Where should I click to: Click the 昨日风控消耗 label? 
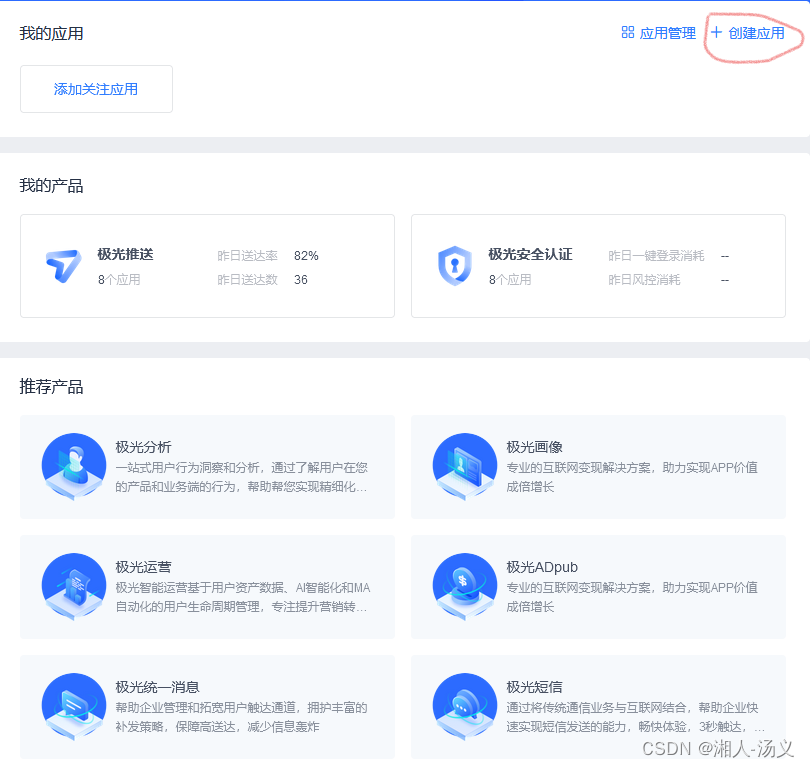(644, 279)
